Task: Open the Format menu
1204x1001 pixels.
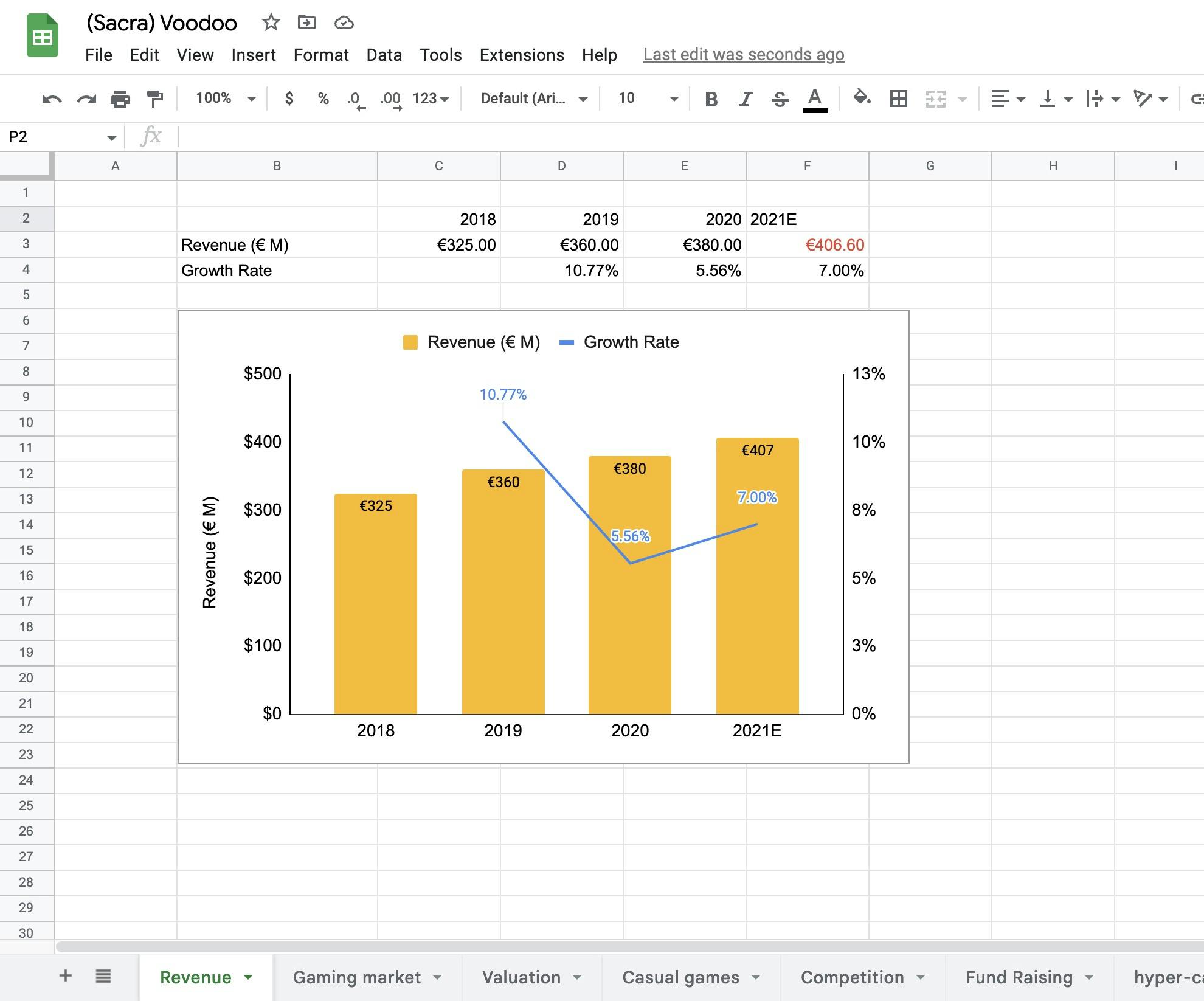Action: click(321, 55)
